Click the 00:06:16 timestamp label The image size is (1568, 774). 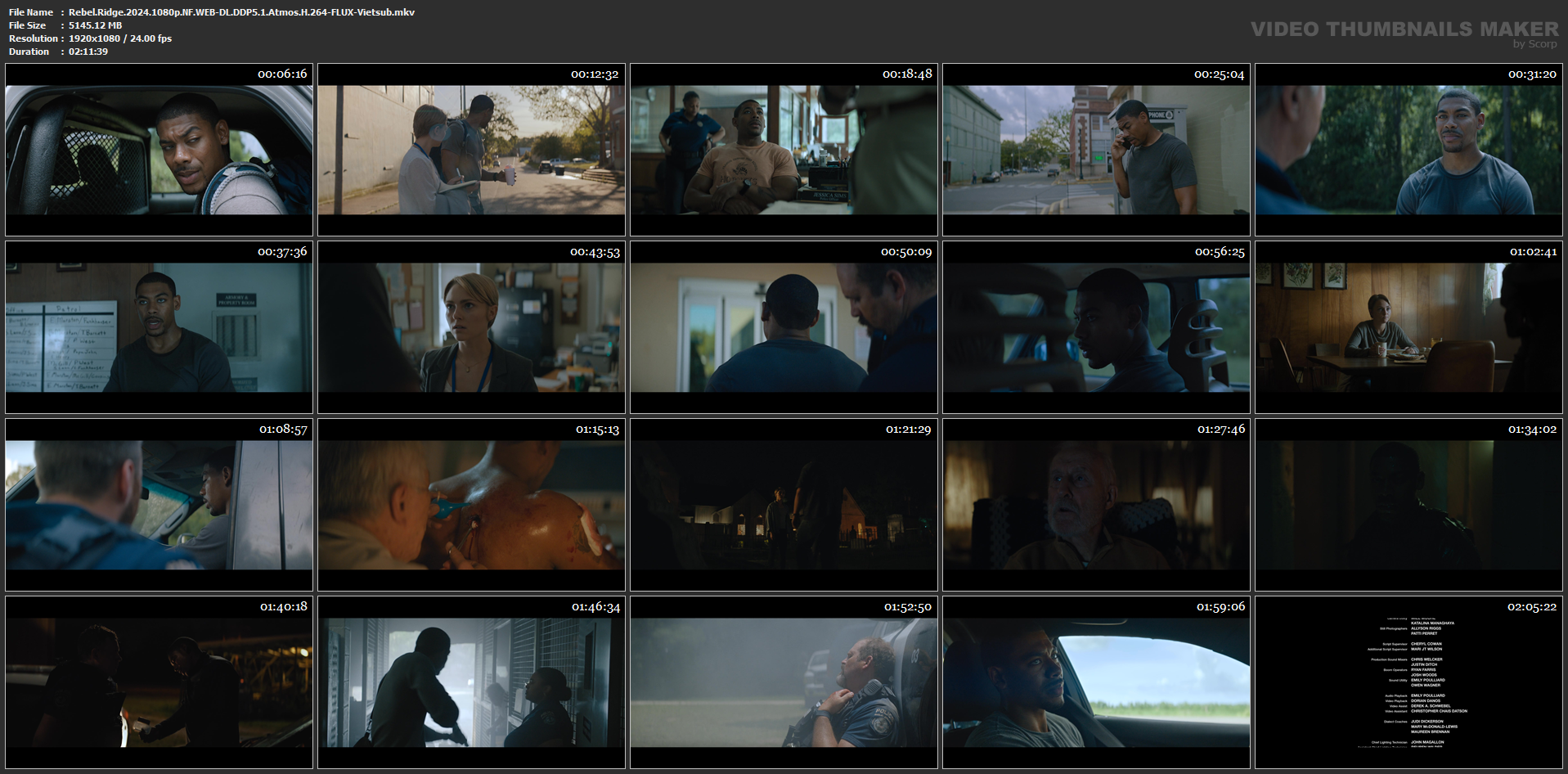282,74
